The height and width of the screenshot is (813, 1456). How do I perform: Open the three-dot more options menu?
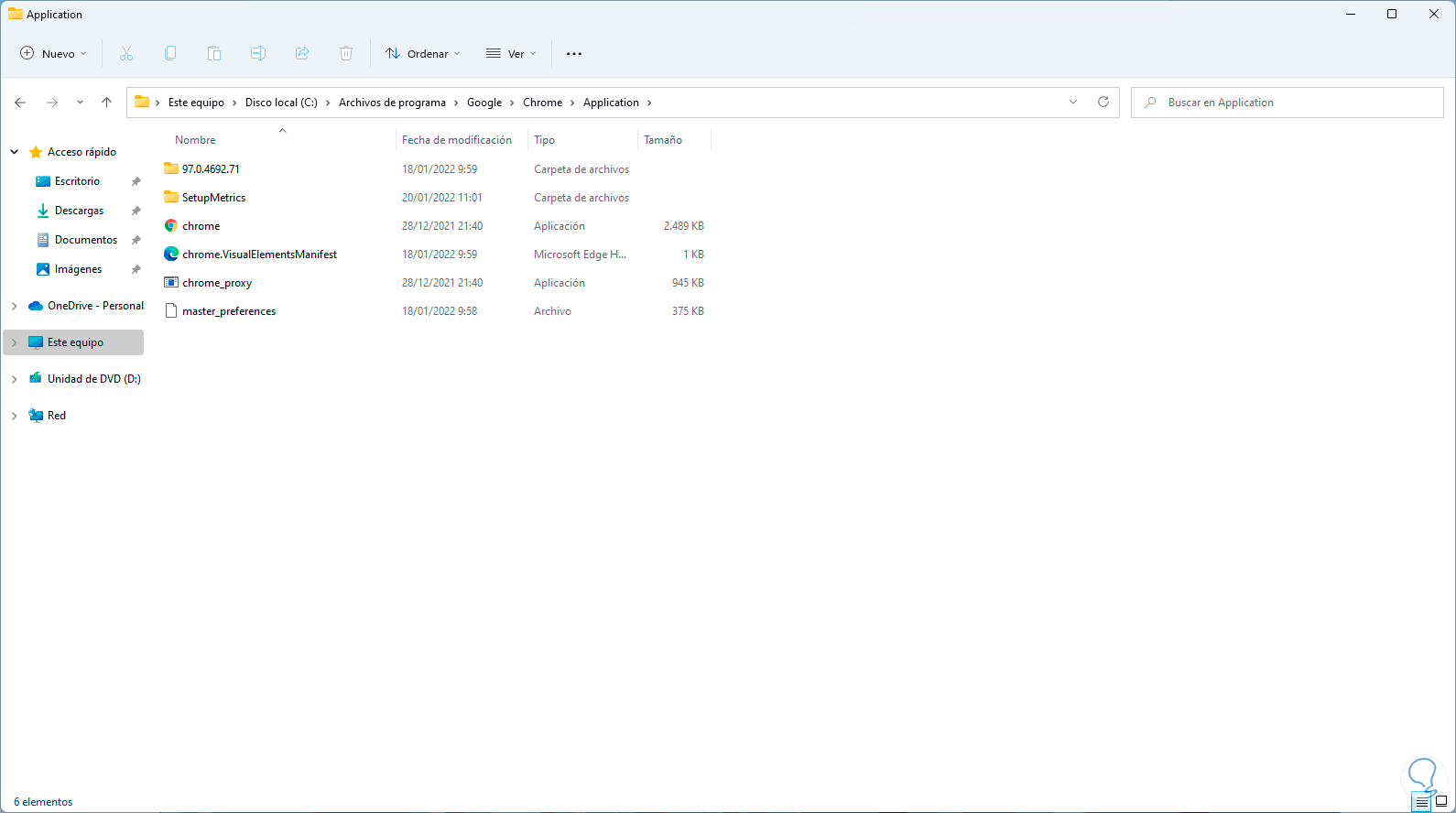point(574,54)
